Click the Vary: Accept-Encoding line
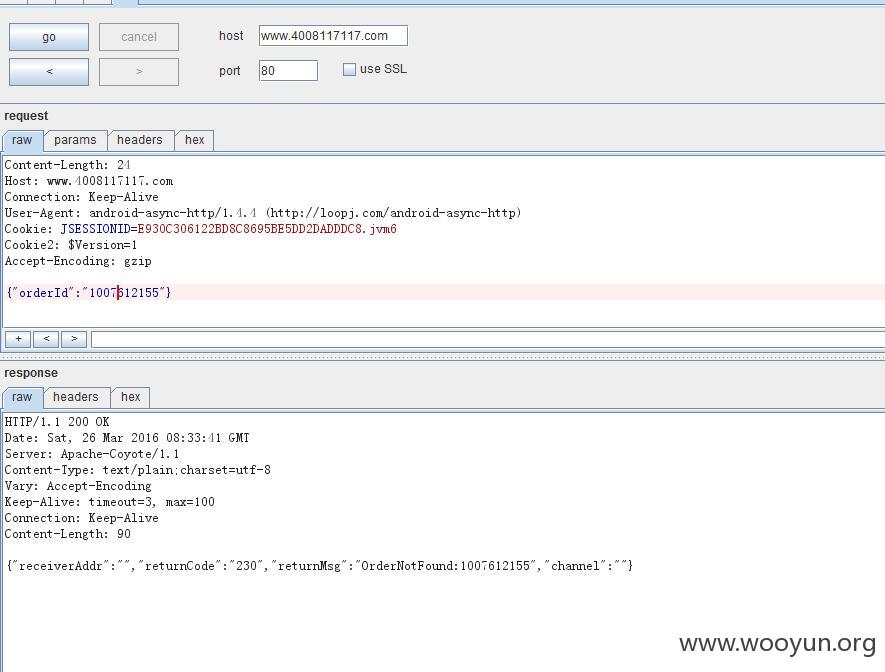 tap(78, 486)
